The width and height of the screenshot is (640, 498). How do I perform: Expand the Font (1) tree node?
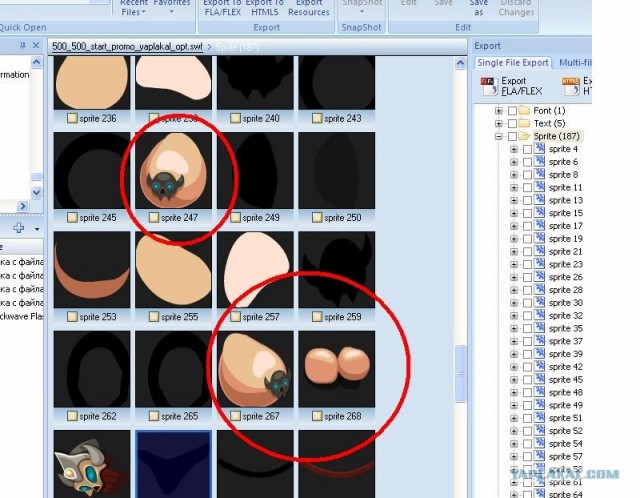coord(499,111)
